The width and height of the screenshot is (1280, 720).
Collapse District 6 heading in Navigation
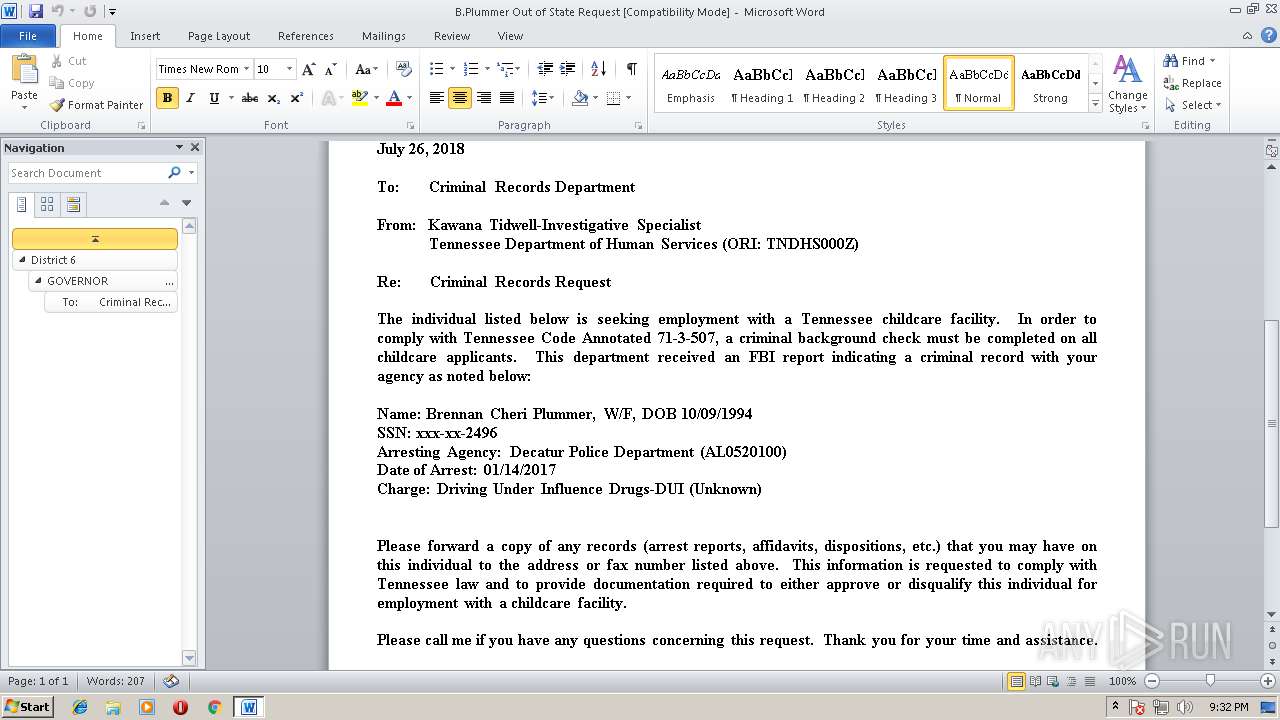pos(22,260)
